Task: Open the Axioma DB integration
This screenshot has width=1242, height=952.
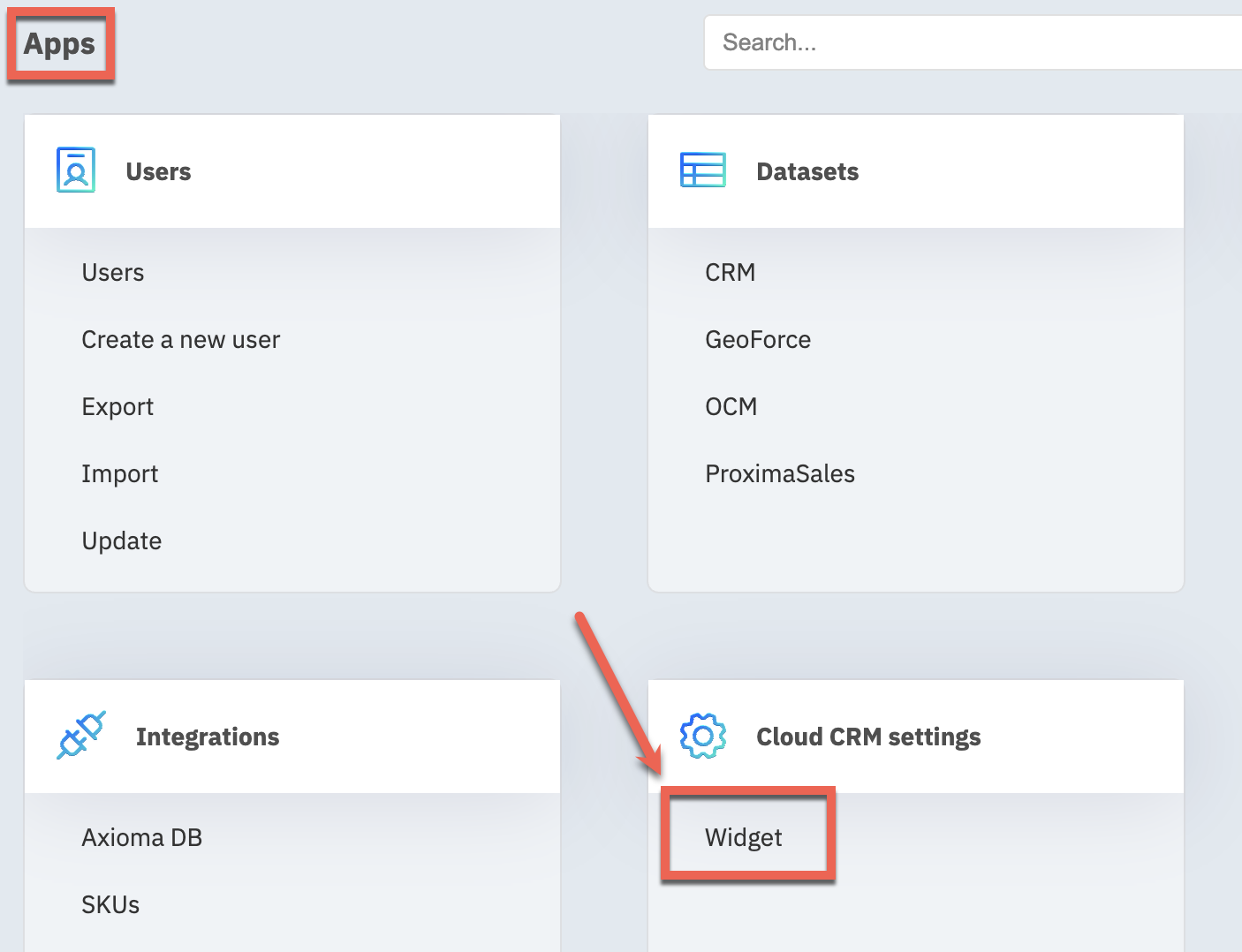Action: 142,837
